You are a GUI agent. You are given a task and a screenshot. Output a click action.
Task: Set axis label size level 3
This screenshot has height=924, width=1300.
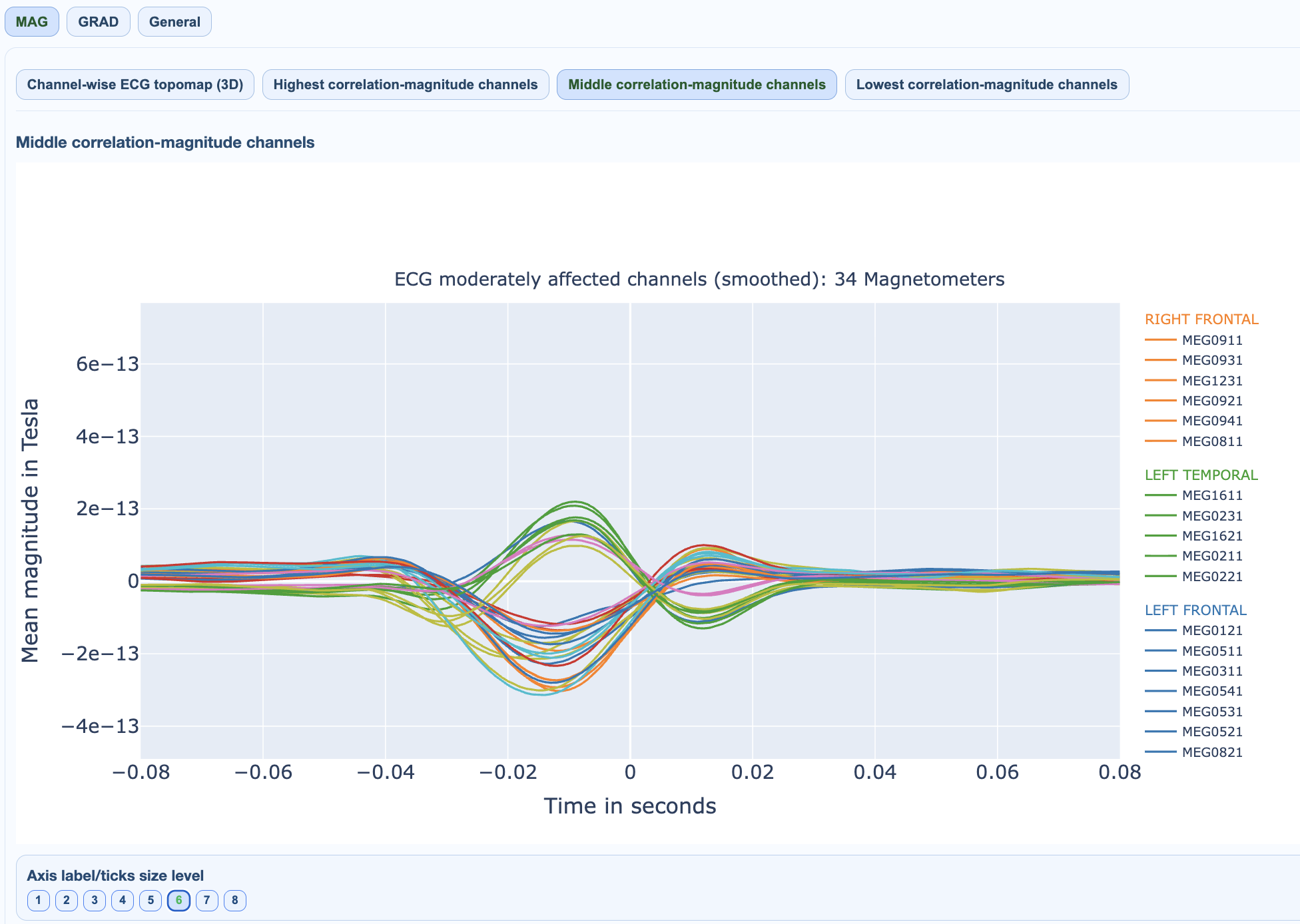point(95,901)
